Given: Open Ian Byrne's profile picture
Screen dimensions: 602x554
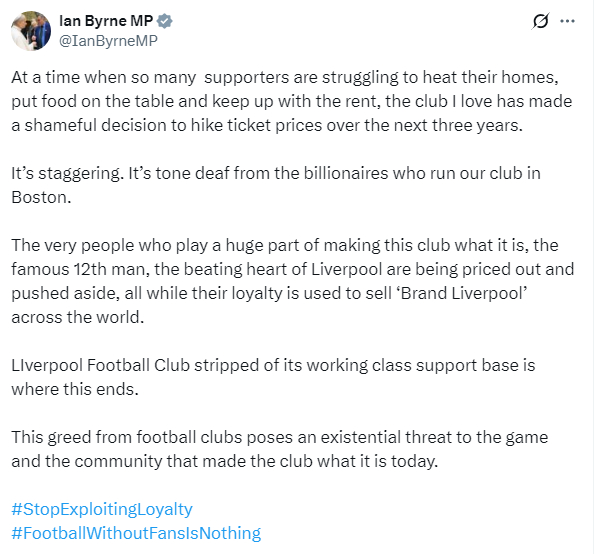Looking at the screenshot, I should pyautogui.click(x=31, y=30).
